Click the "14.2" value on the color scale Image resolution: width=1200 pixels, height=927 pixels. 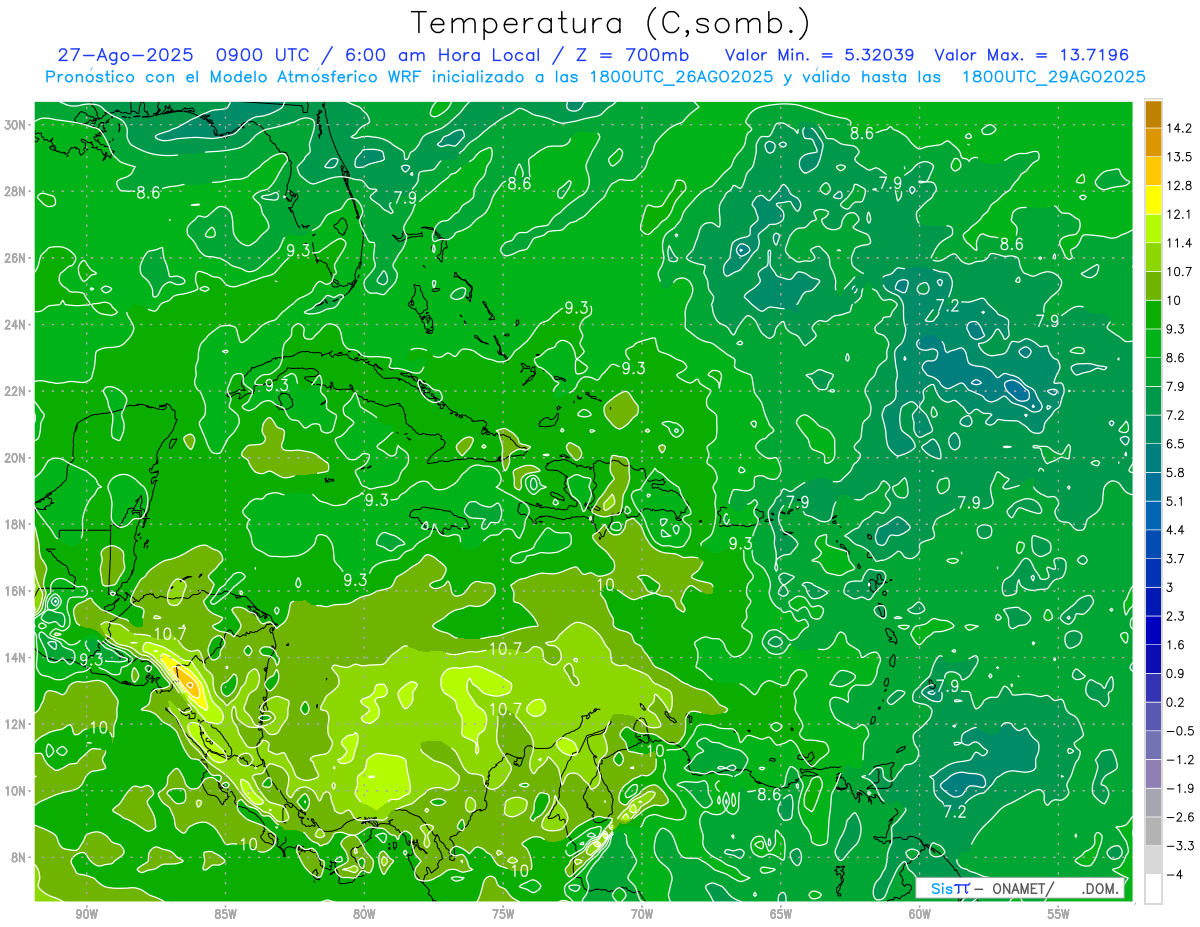point(1179,127)
